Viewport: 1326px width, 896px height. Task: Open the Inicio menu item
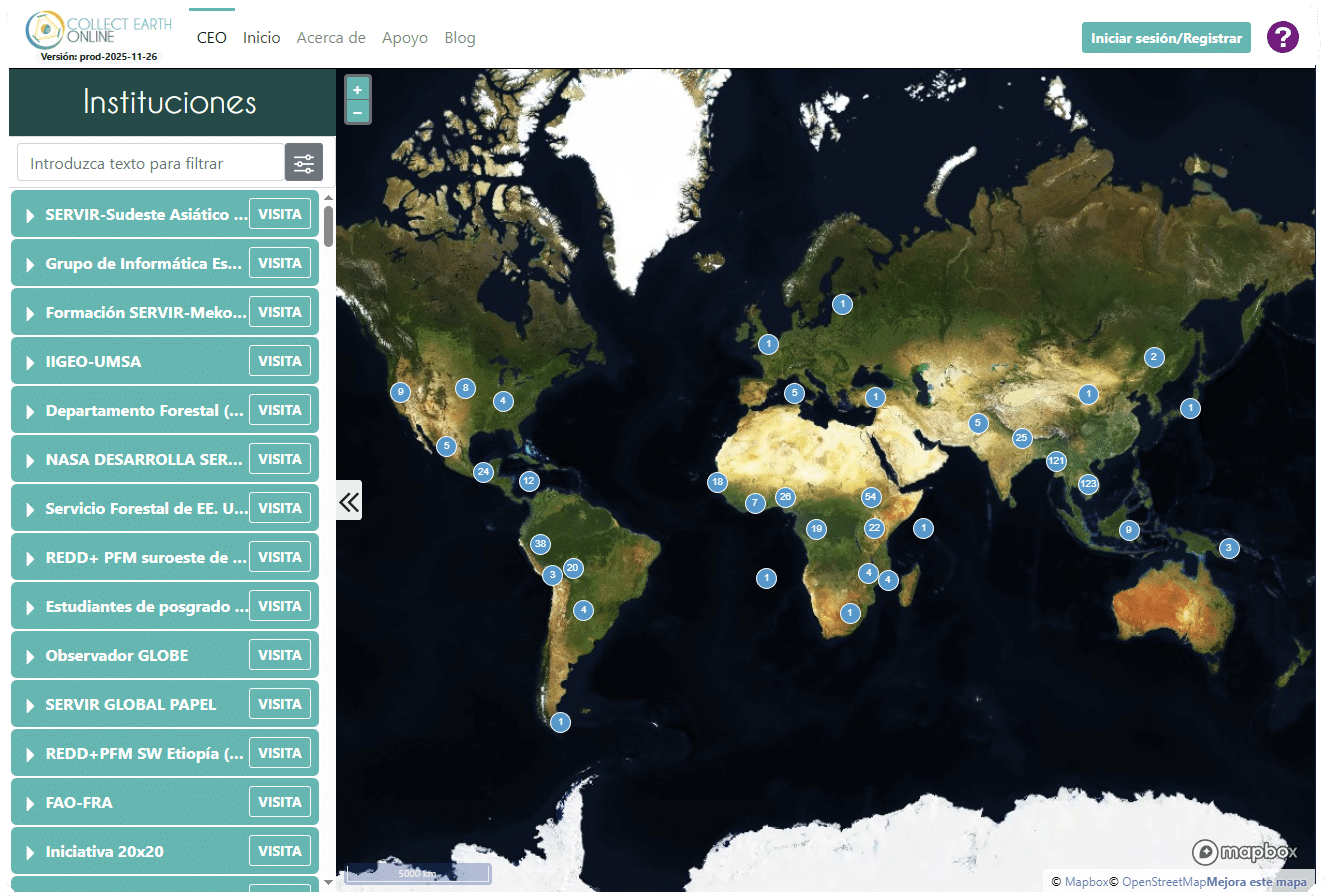[x=261, y=38]
